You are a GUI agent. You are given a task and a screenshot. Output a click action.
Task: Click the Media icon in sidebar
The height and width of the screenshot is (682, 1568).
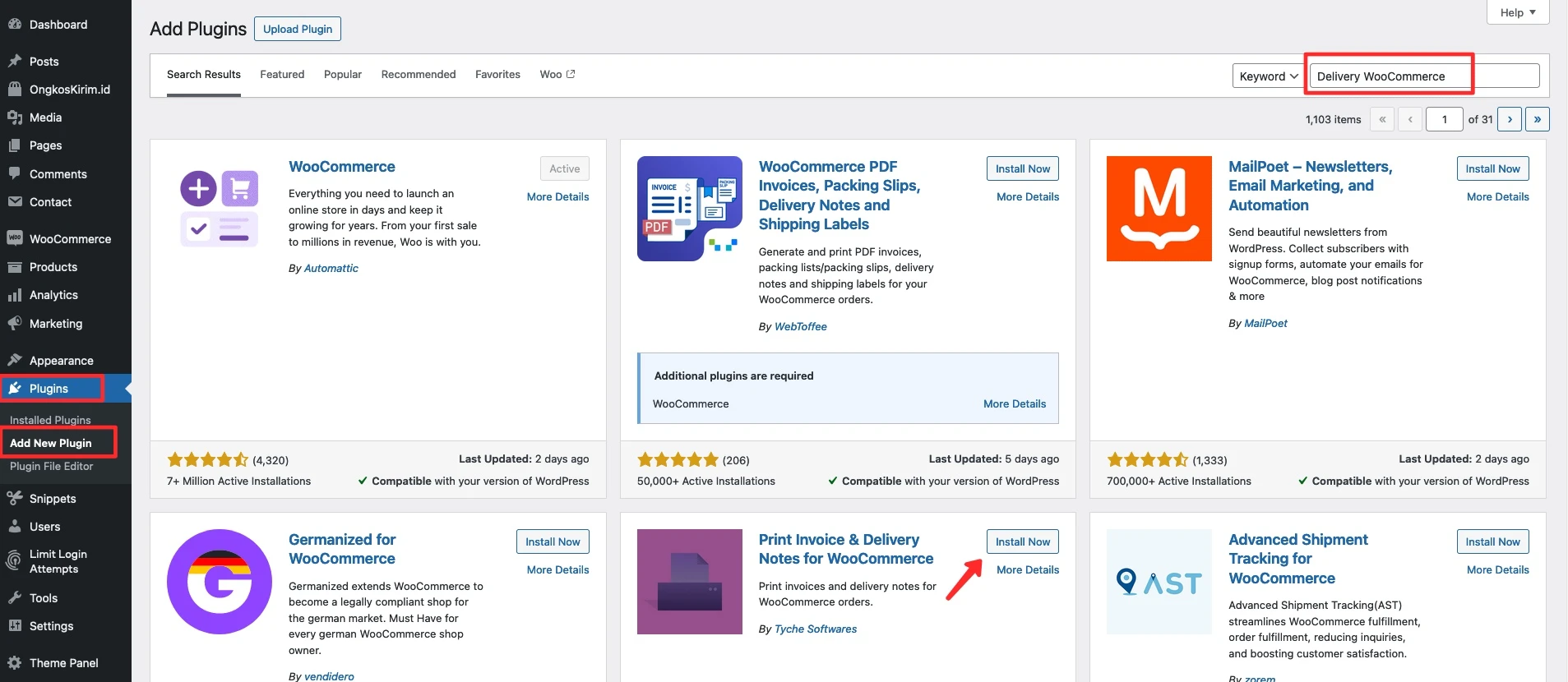click(x=15, y=118)
